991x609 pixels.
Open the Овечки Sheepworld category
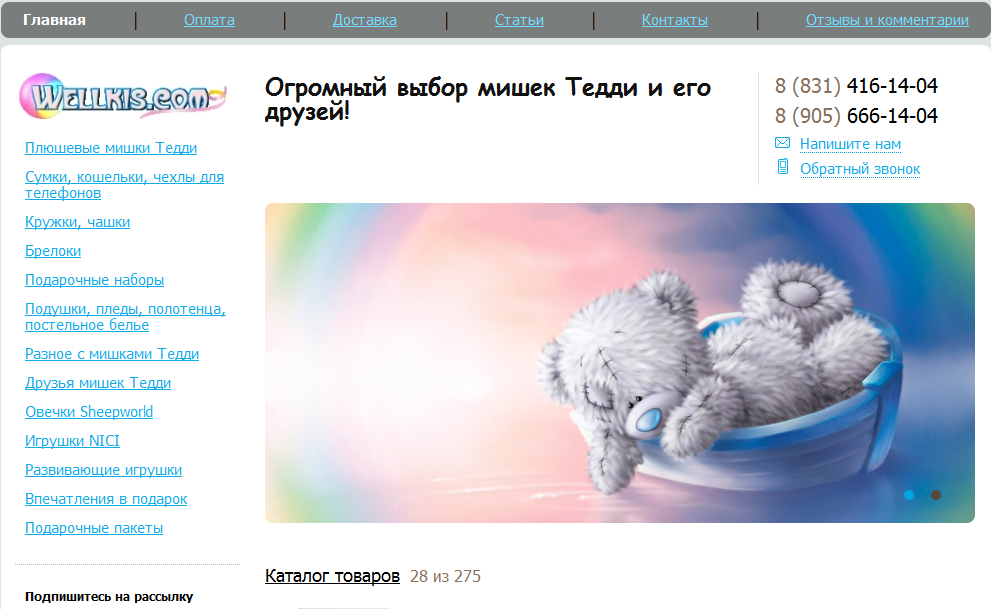coord(89,412)
